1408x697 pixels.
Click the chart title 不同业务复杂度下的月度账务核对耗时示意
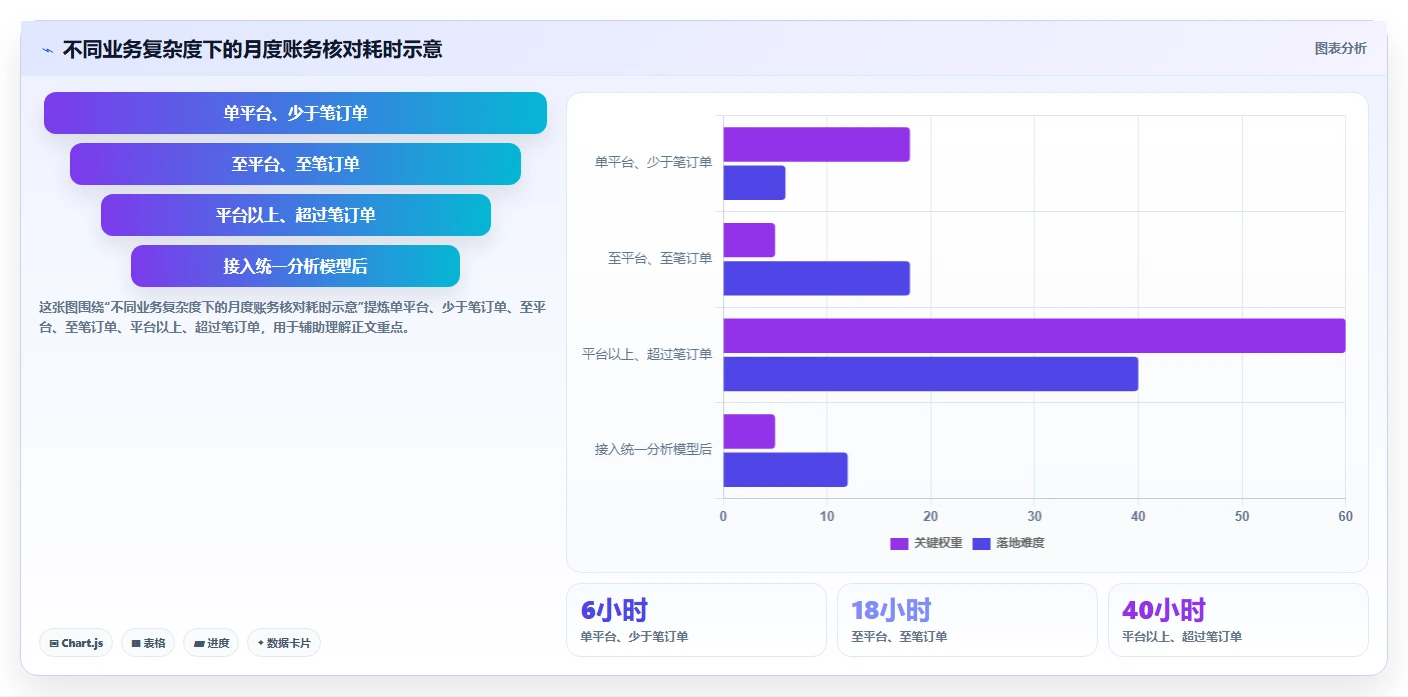[x=252, y=49]
